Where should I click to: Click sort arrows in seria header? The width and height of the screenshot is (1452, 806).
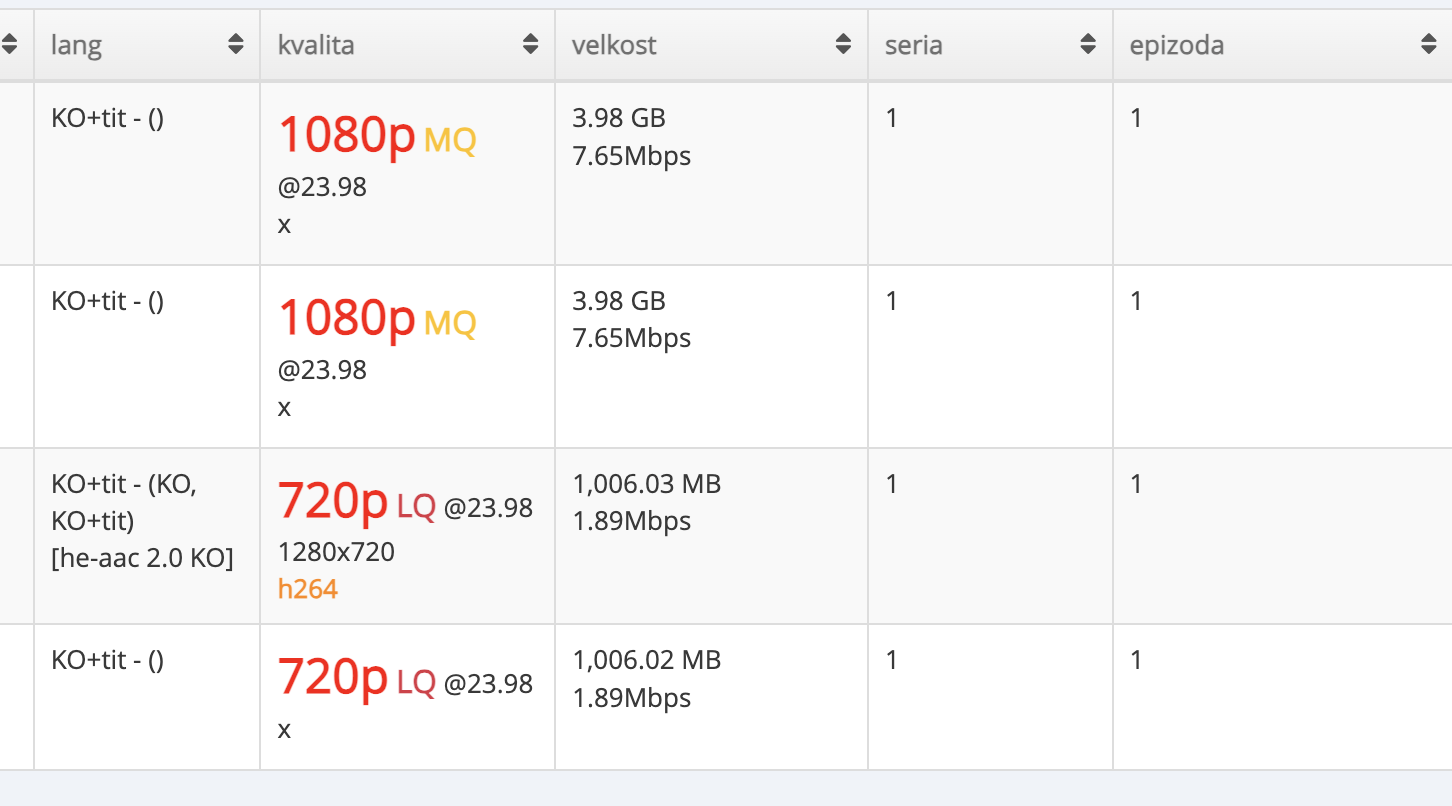tap(1089, 44)
